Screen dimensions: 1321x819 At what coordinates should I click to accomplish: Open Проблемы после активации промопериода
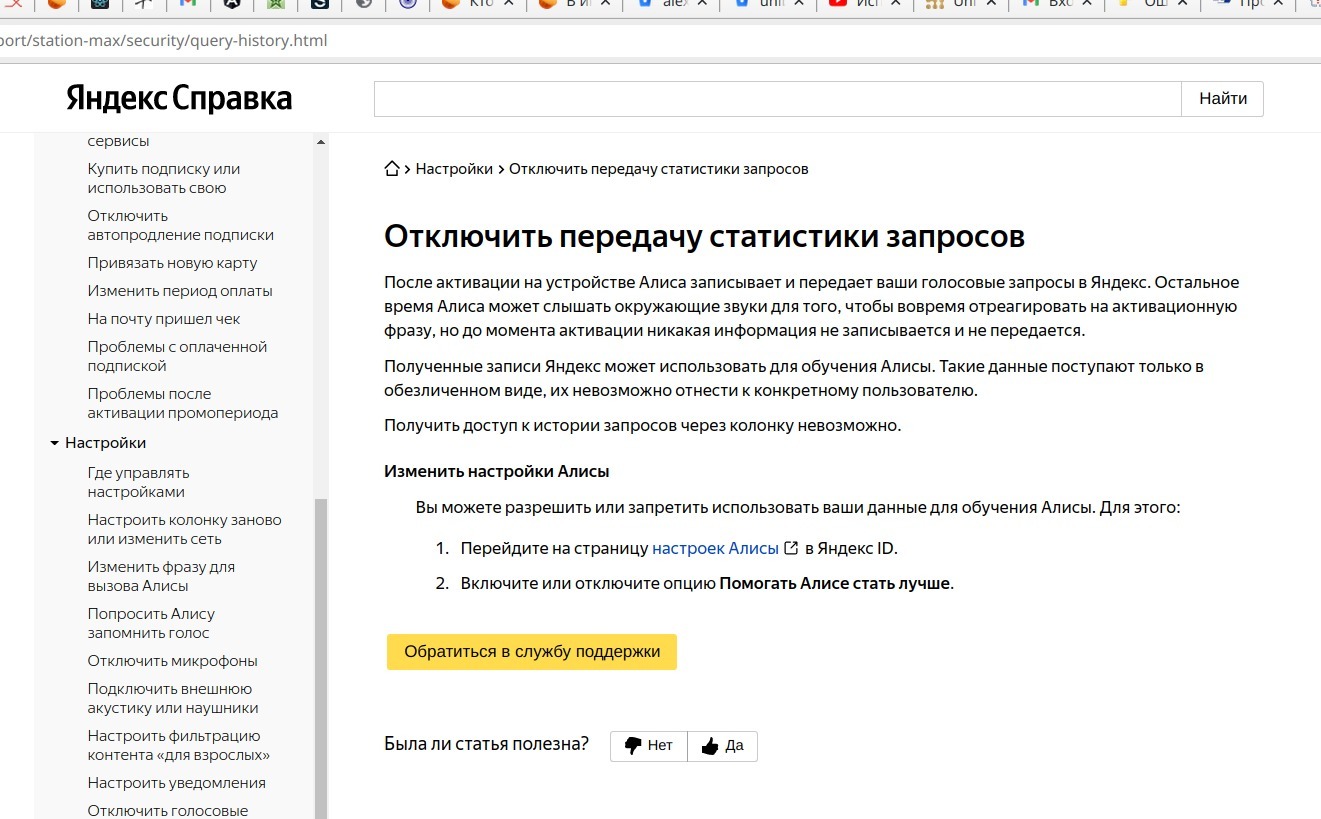183,403
